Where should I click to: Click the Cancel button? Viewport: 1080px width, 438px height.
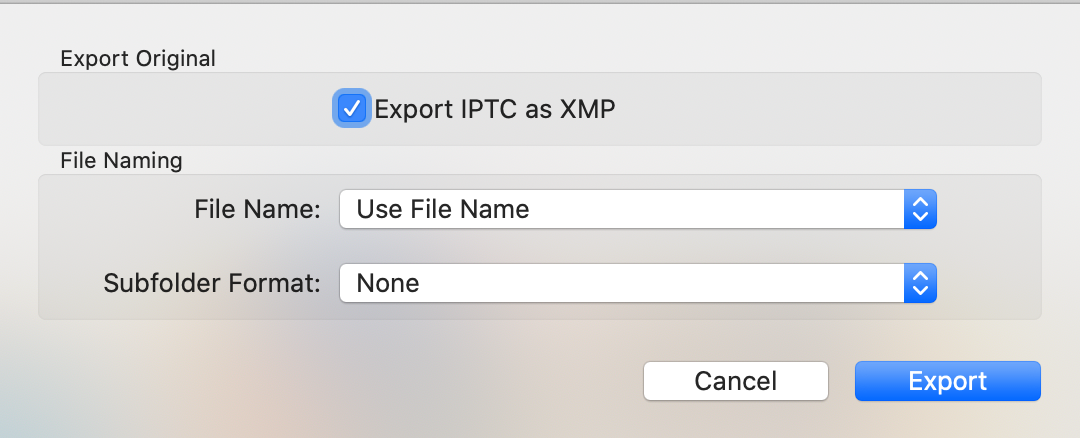(736, 381)
